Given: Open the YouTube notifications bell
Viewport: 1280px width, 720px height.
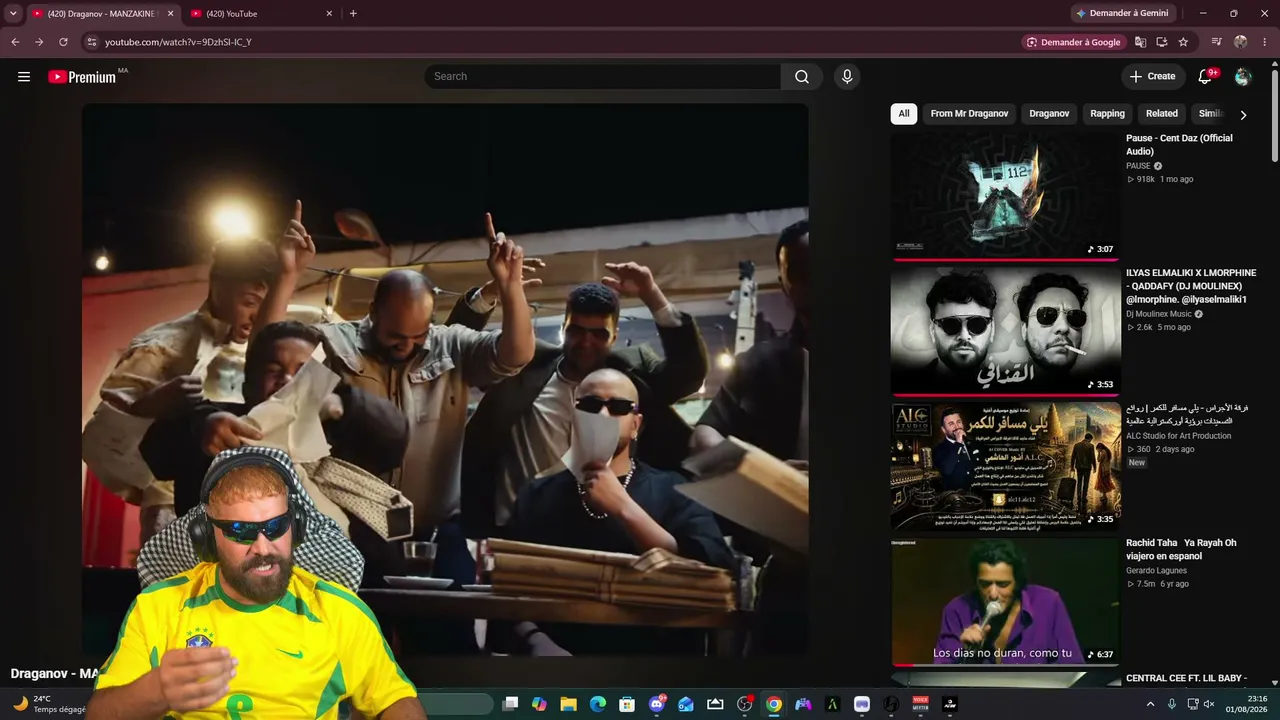Looking at the screenshot, I should tap(1206, 77).
